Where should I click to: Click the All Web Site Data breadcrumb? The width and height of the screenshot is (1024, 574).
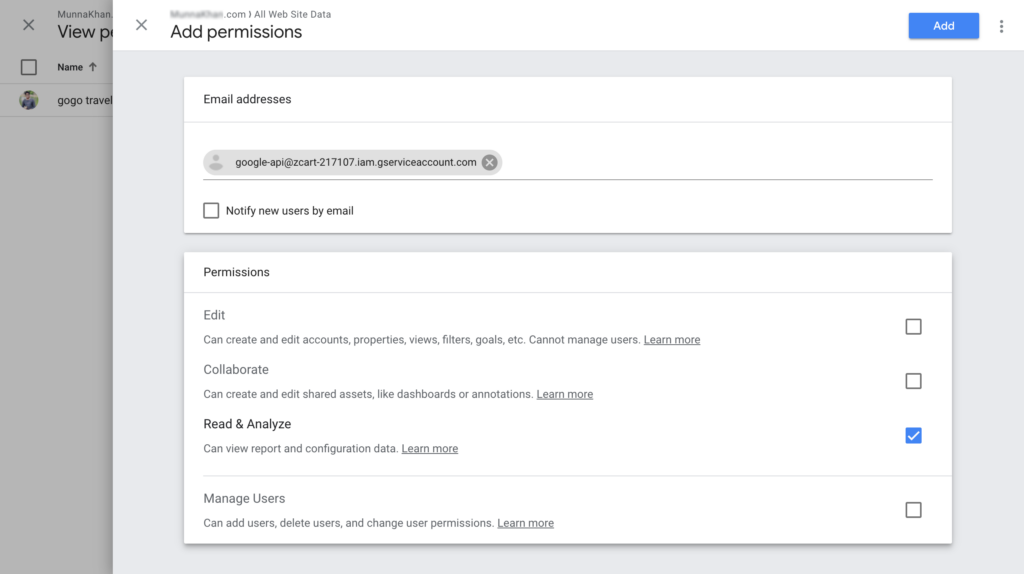297,15
